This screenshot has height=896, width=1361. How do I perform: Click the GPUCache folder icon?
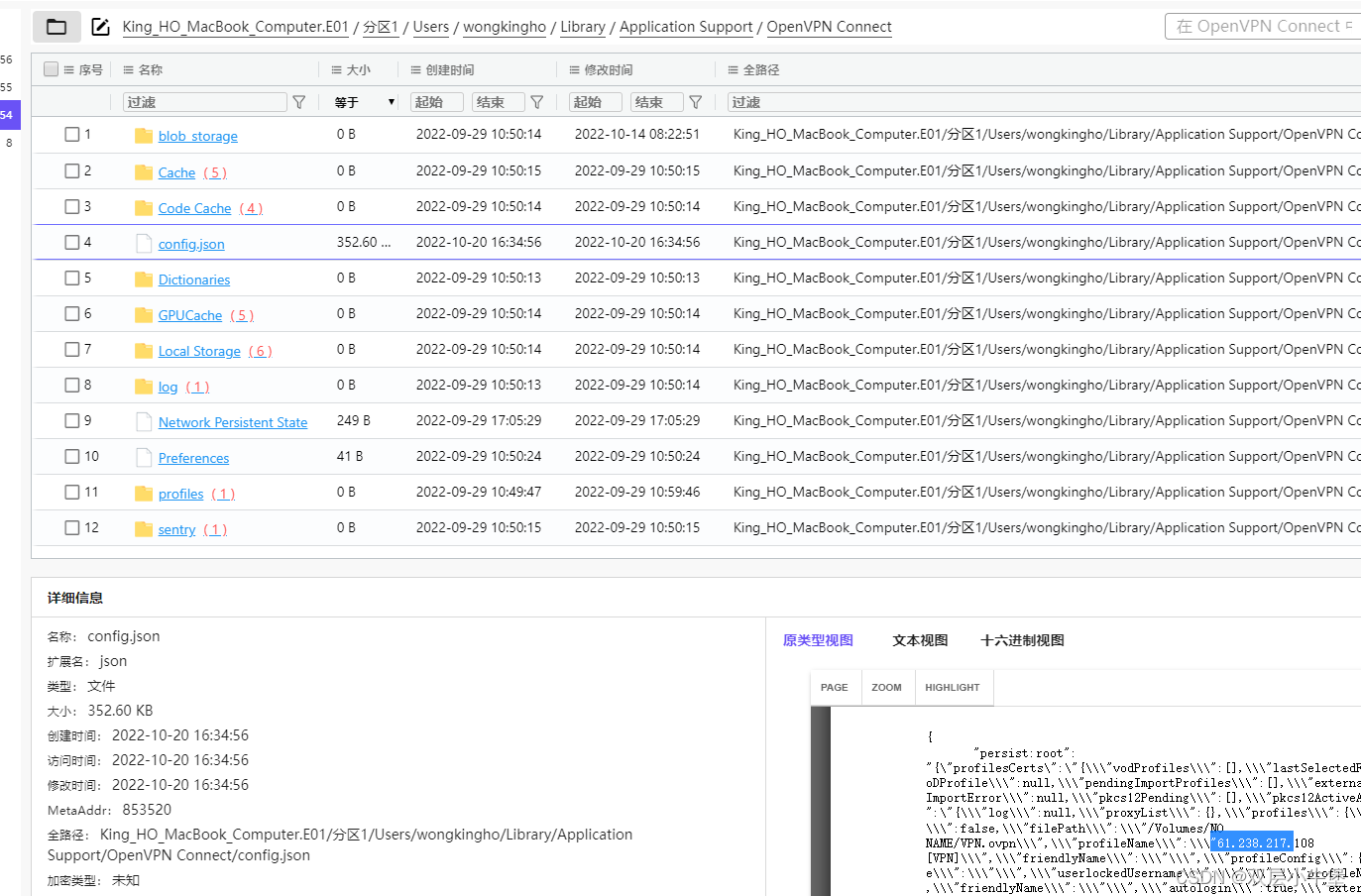point(144,315)
